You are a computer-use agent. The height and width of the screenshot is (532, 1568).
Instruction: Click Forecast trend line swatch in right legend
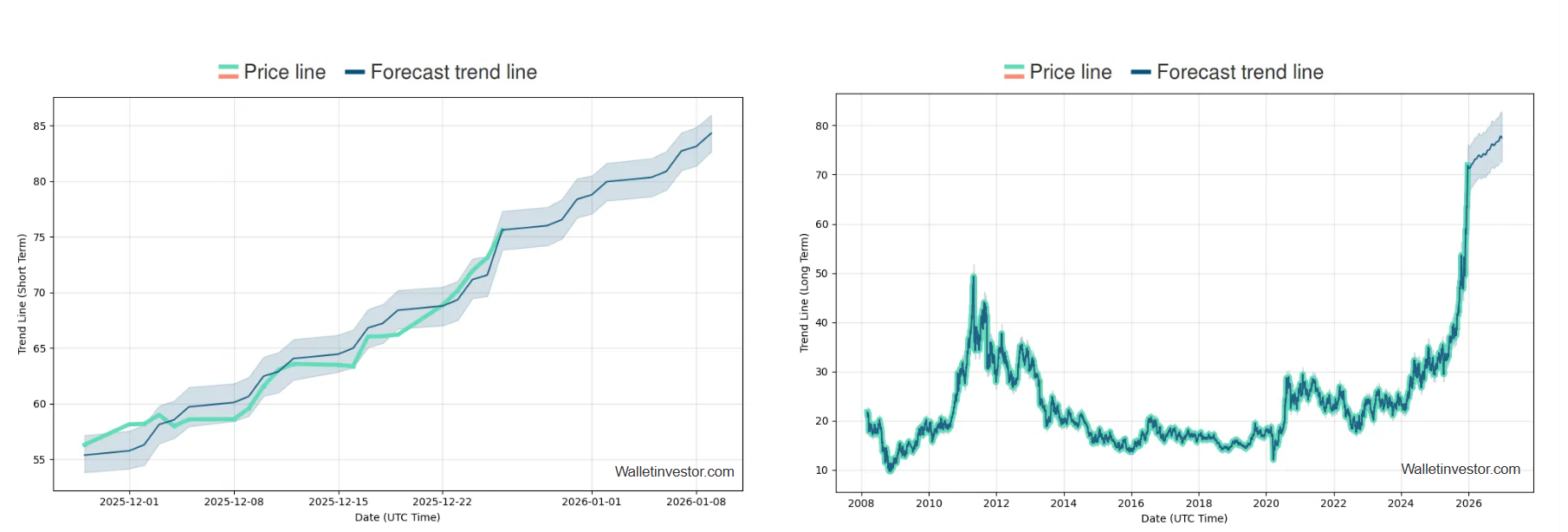point(1141,72)
